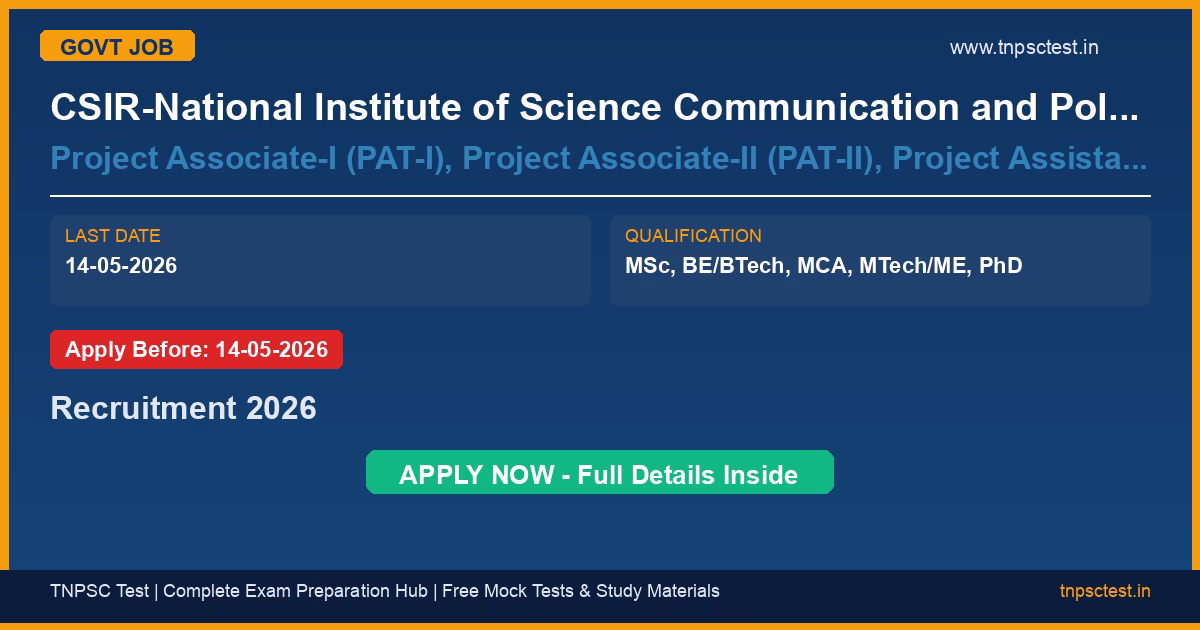1200x630 pixels.
Task: Click the APPLY NOW green button
Action: coord(599,473)
